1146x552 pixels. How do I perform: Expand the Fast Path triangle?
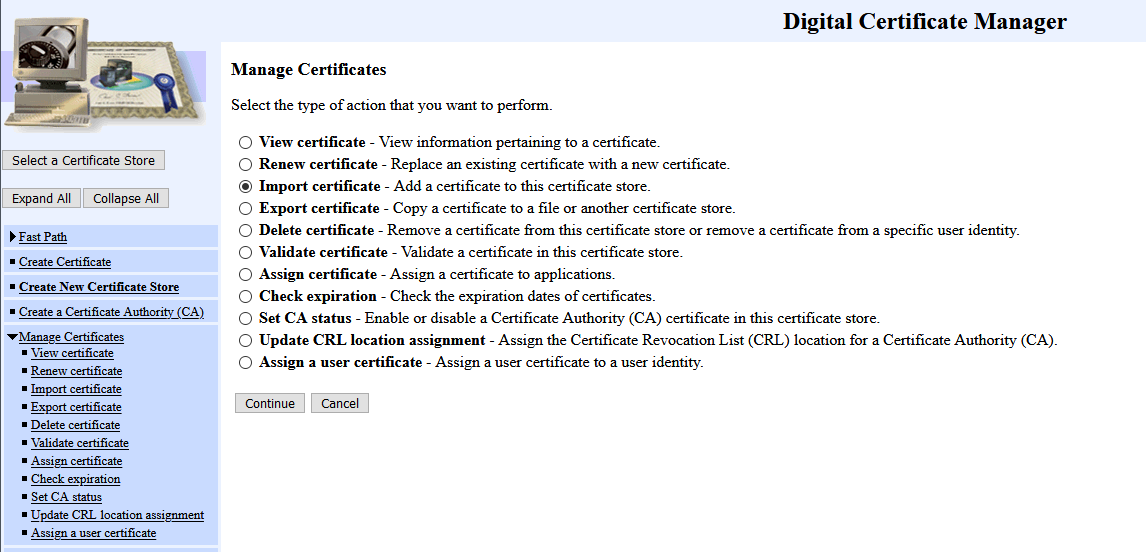coord(12,237)
